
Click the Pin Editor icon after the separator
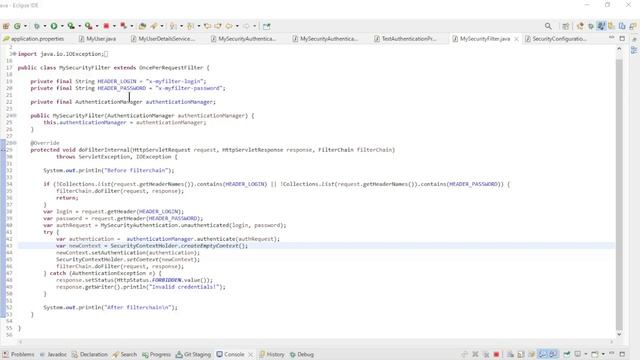[x=267, y=26]
